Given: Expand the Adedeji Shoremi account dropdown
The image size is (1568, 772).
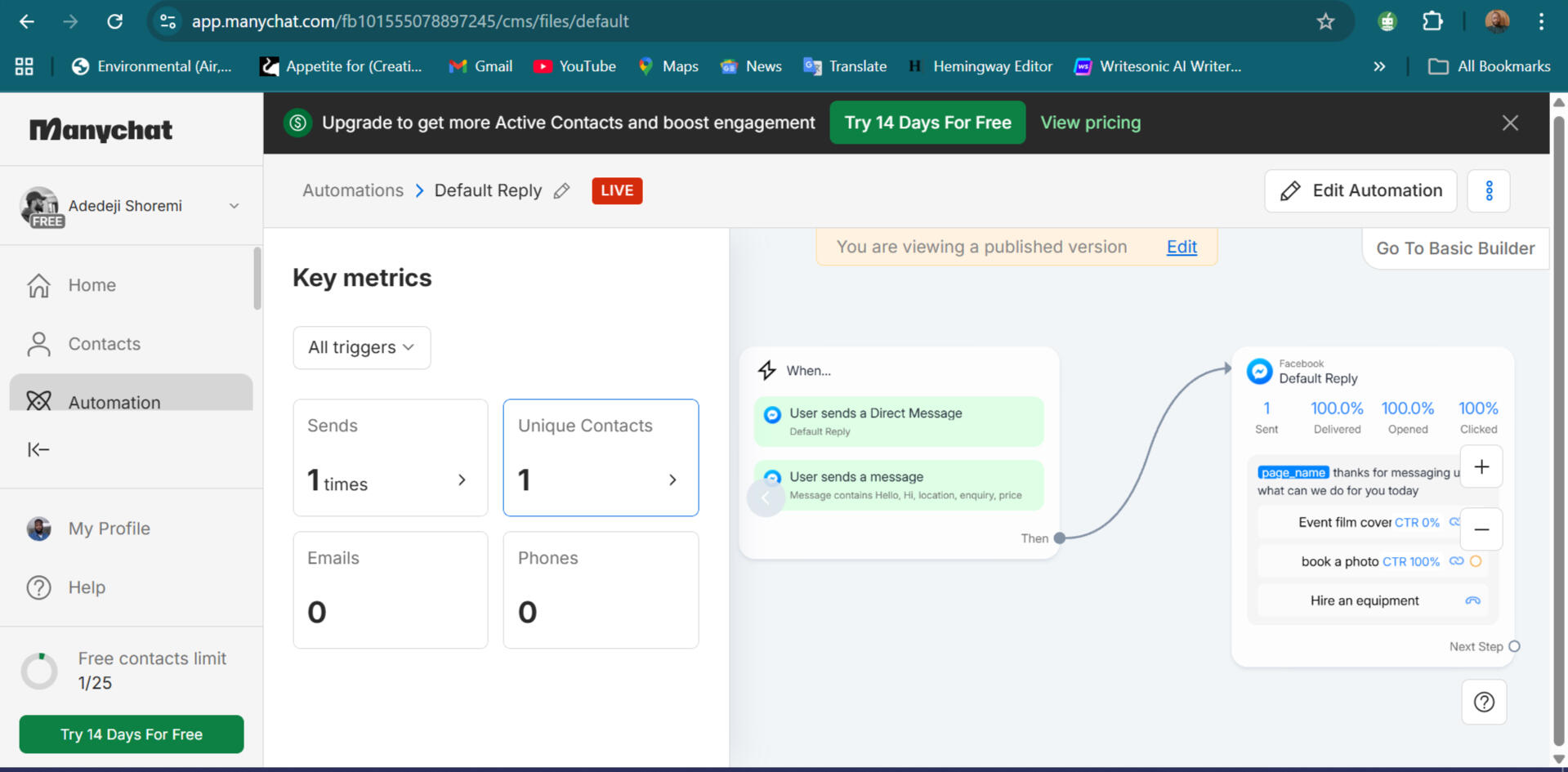Looking at the screenshot, I should click(x=234, y=206).
